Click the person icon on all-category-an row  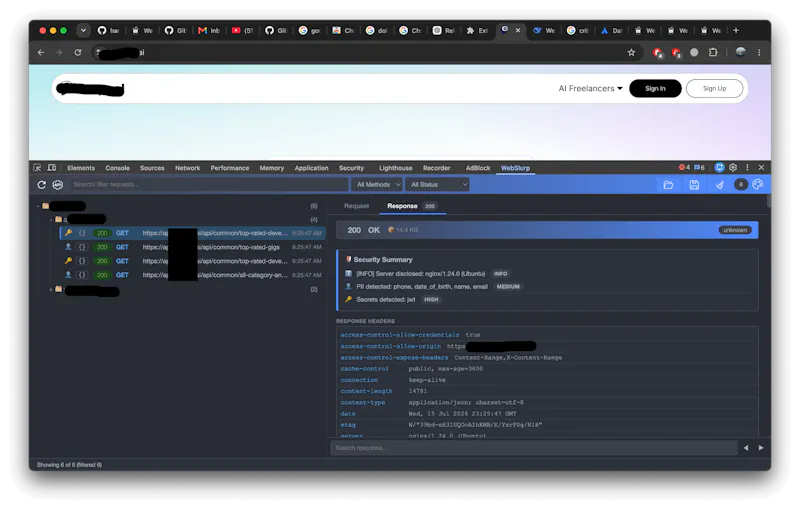[x=68, y=274]
